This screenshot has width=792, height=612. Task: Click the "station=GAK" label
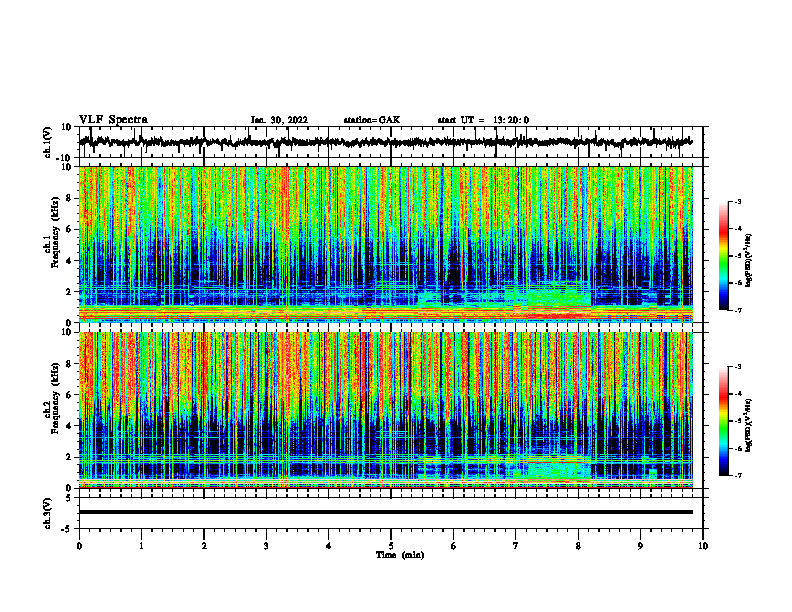coord(372,120)
